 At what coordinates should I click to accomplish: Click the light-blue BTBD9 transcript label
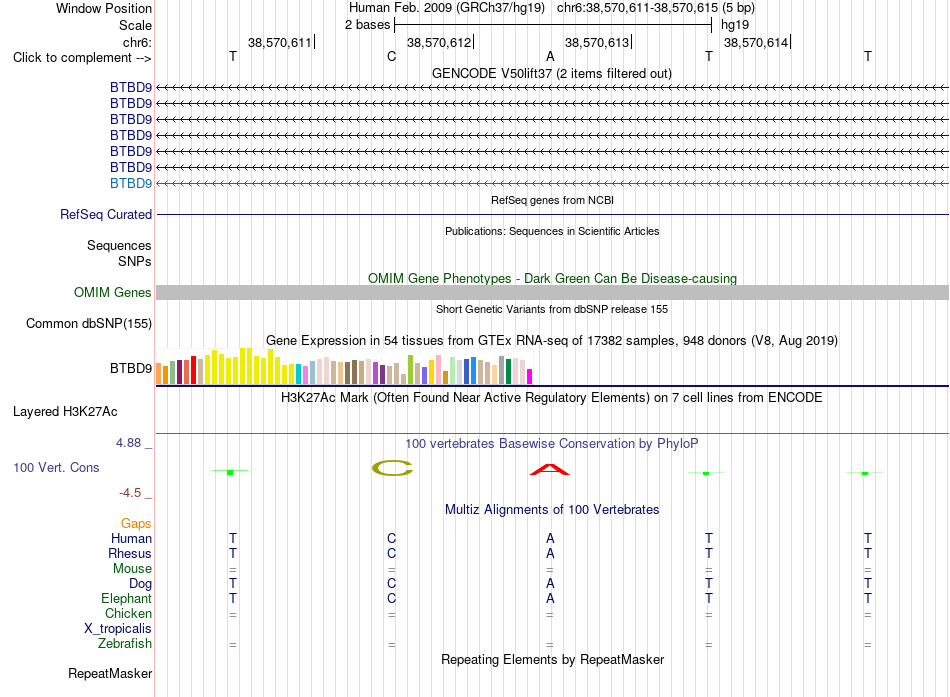pos(131,183)
